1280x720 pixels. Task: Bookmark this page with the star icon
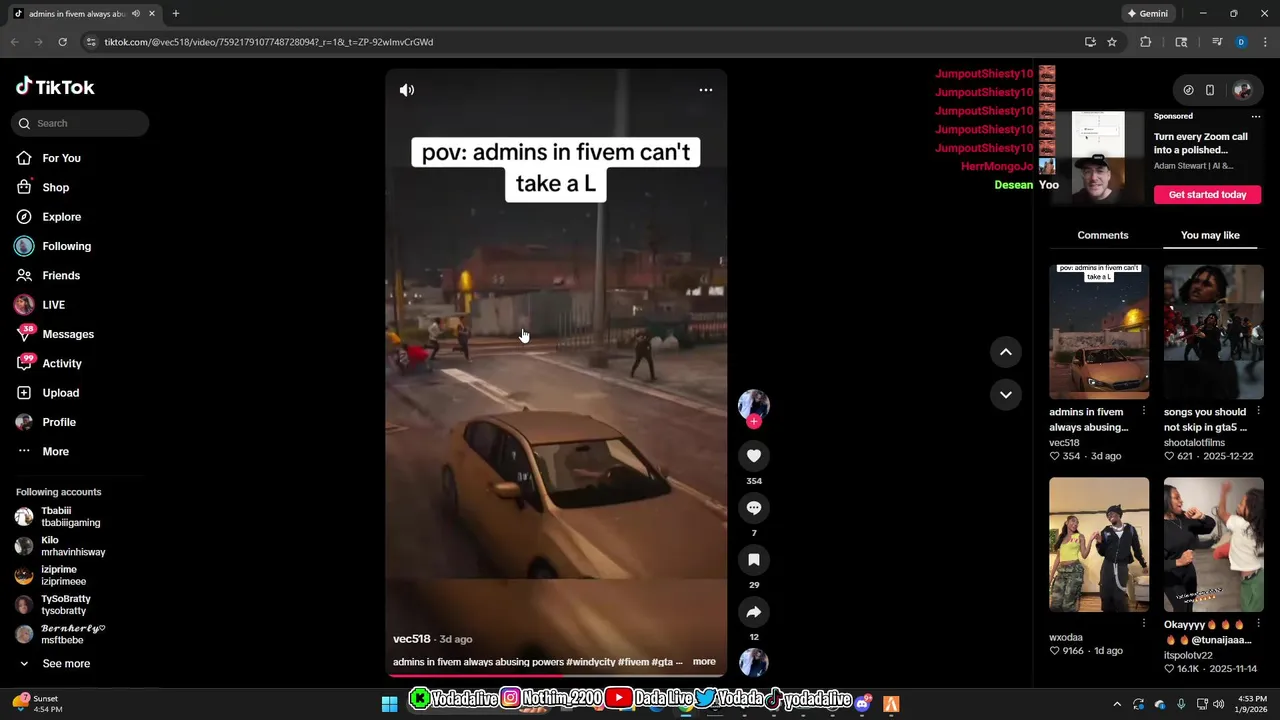[1112, 42]
